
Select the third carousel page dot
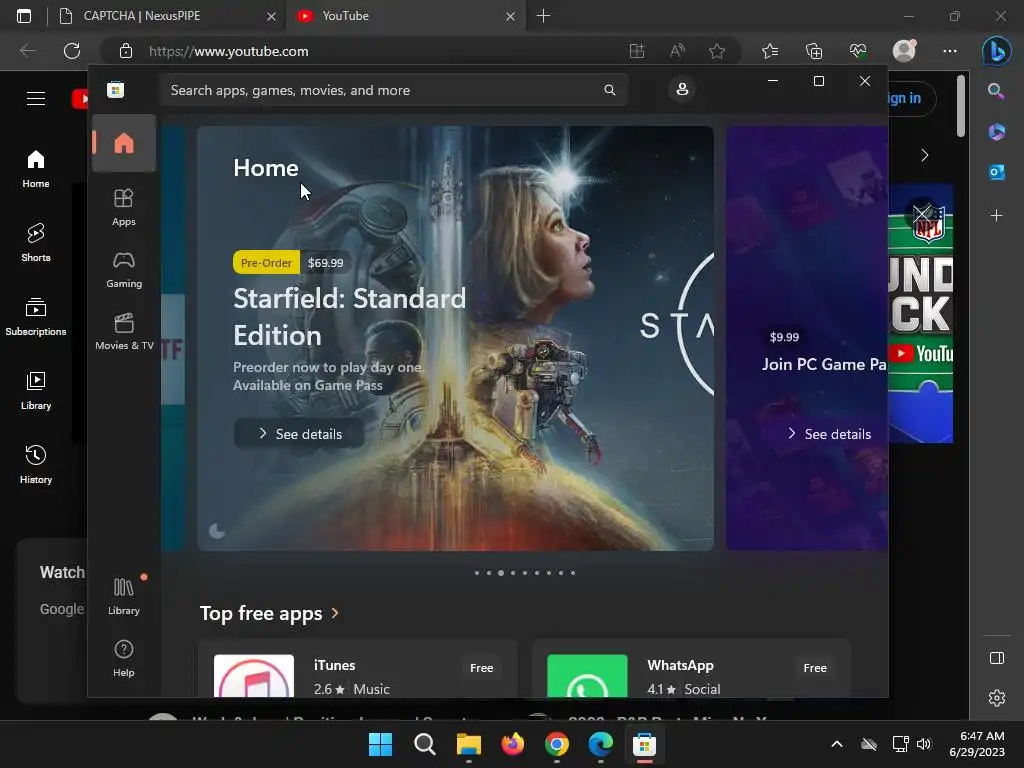pos(501,573)
